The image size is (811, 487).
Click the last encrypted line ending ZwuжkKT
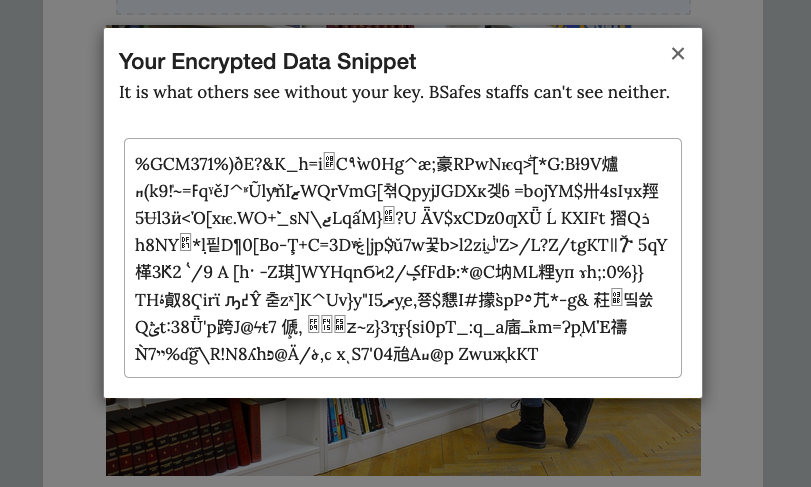coord(337,354)
